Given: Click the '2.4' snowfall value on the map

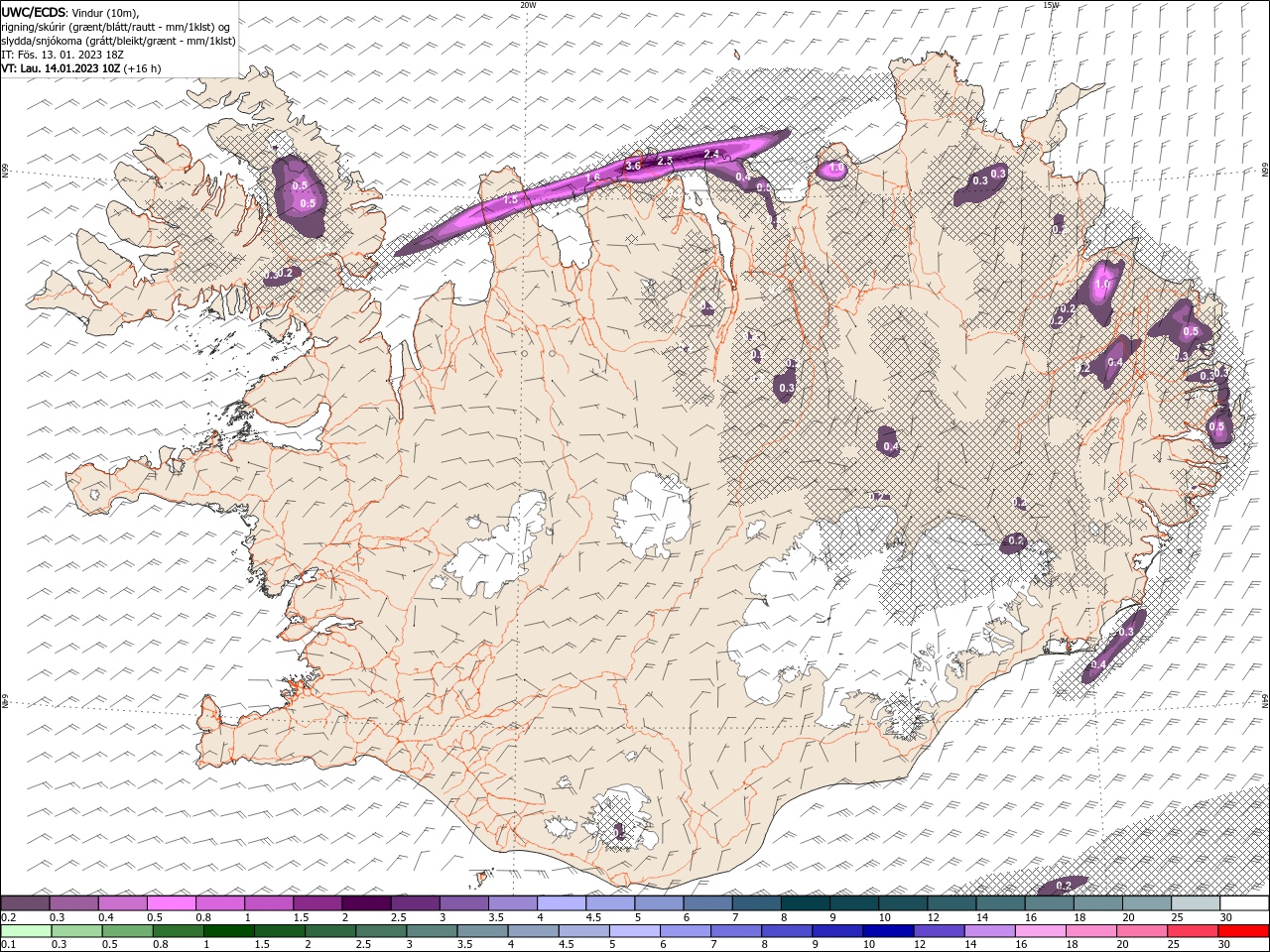Looking at the screenshot, I should [x=711, y=154].
